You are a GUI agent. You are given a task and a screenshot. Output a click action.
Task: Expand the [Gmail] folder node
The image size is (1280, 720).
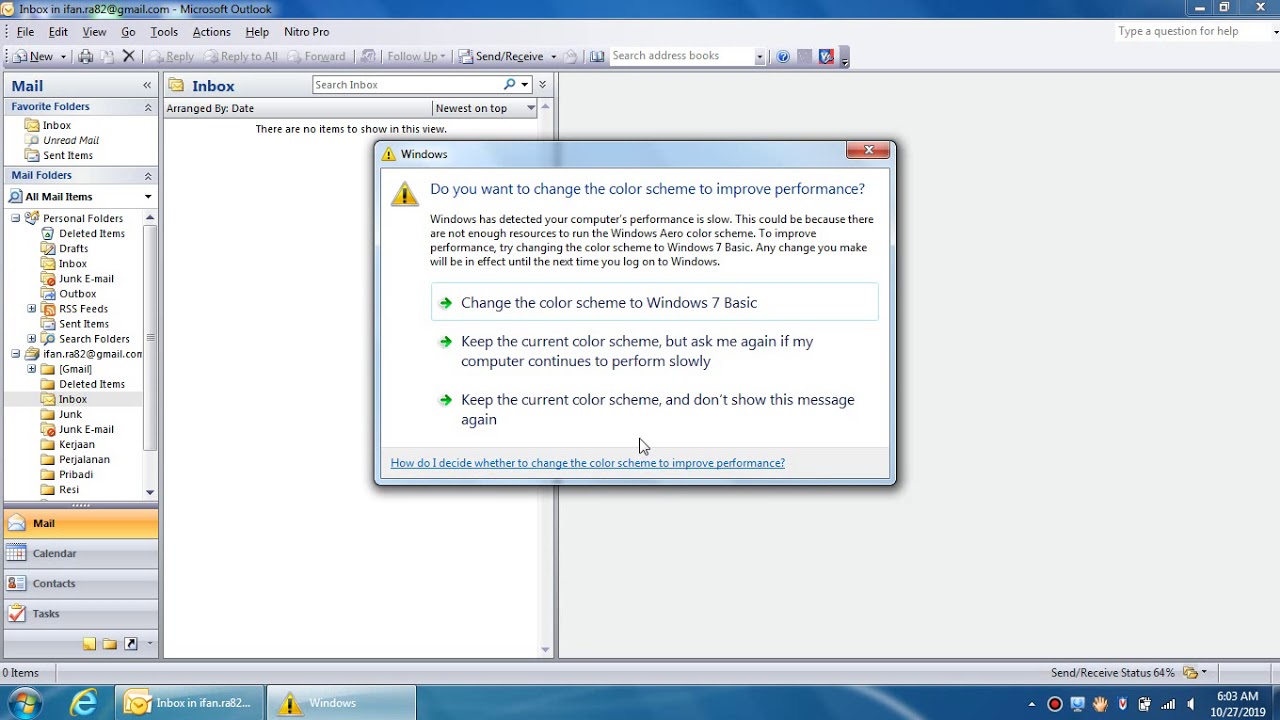tap(32, 369)
